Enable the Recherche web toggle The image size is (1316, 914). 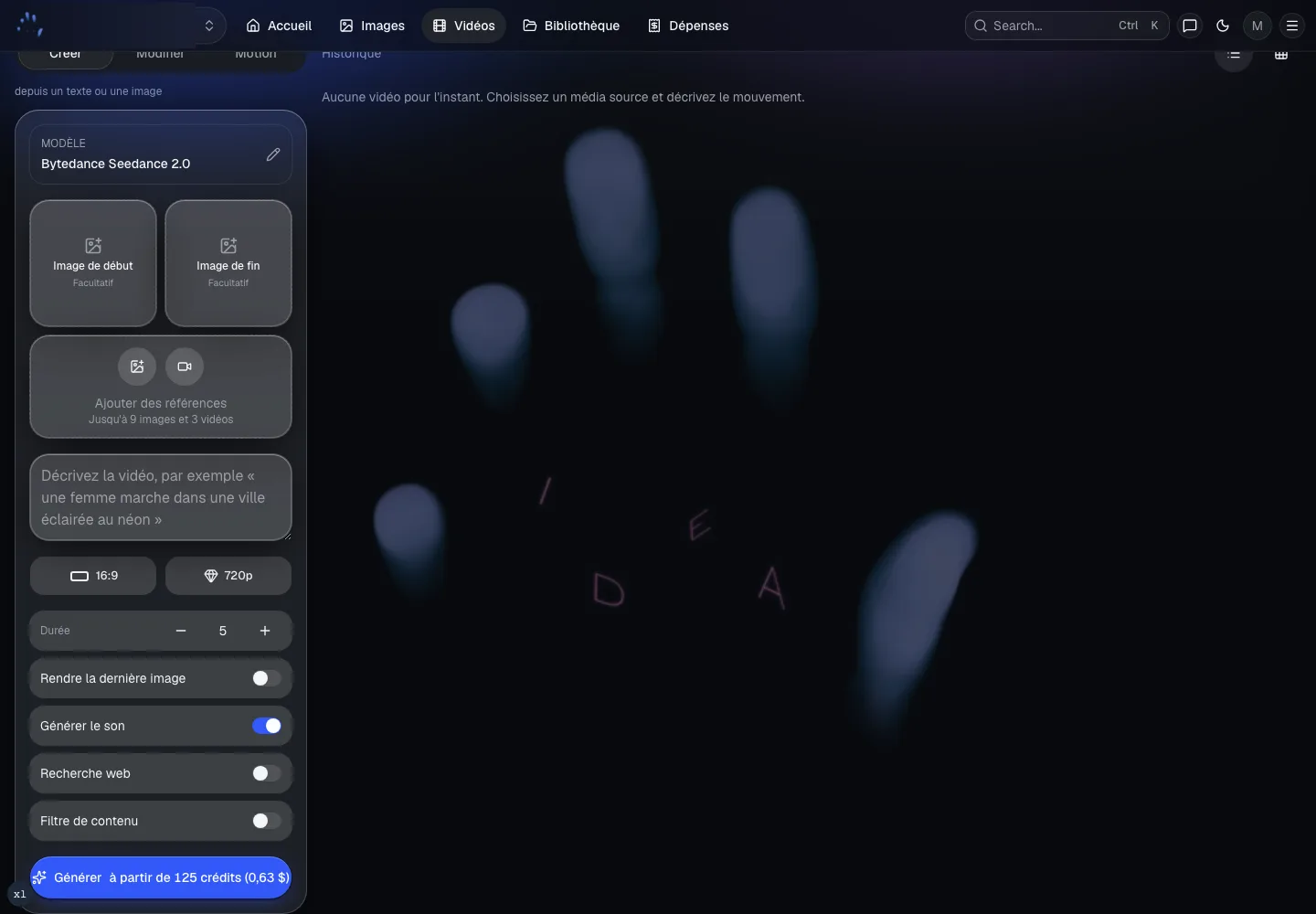267,773
